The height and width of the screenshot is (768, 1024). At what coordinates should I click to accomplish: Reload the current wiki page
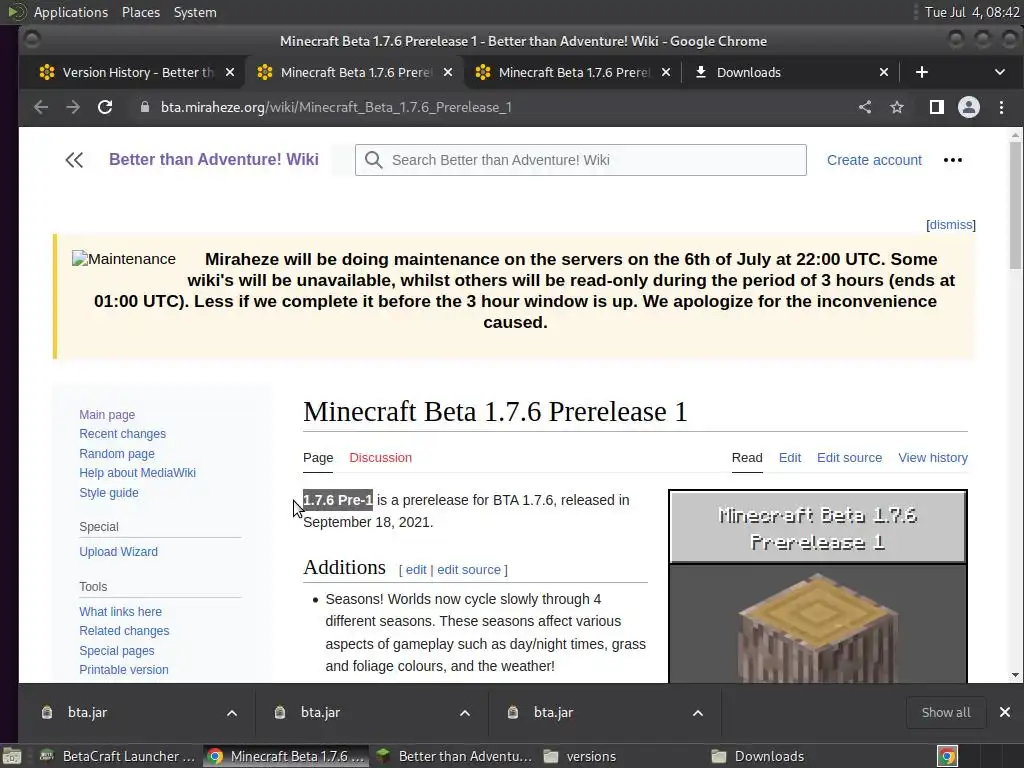tap(104, 107)
